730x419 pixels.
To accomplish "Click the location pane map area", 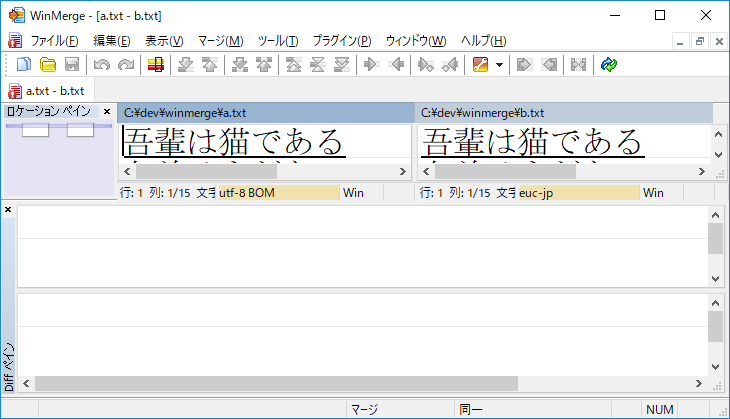I will pyautogui.click(x=59, y=159).
